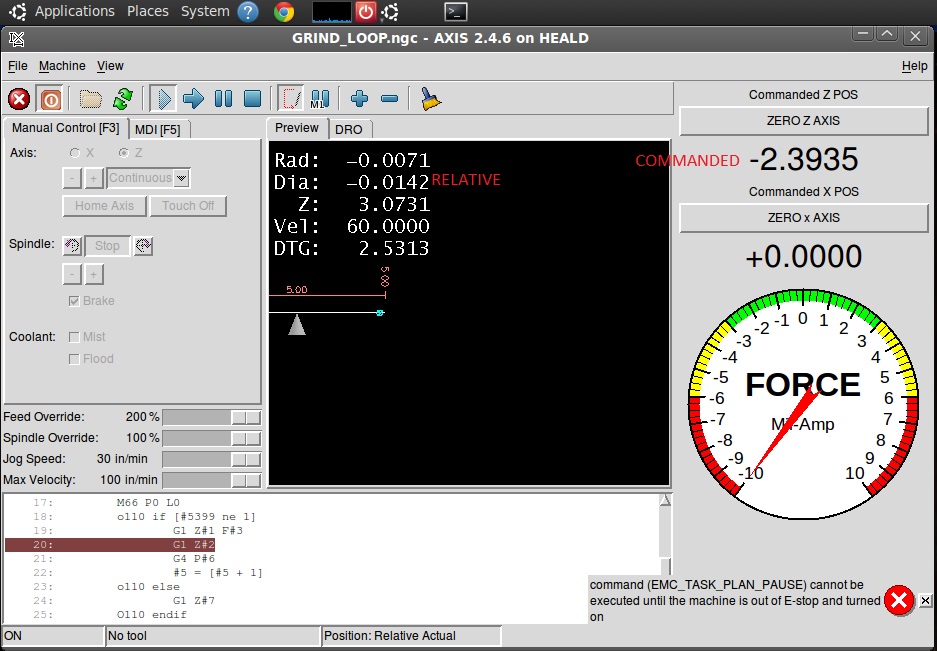Adjust Spindle Override slider
The image size is (937, 651).
[212, 438]
